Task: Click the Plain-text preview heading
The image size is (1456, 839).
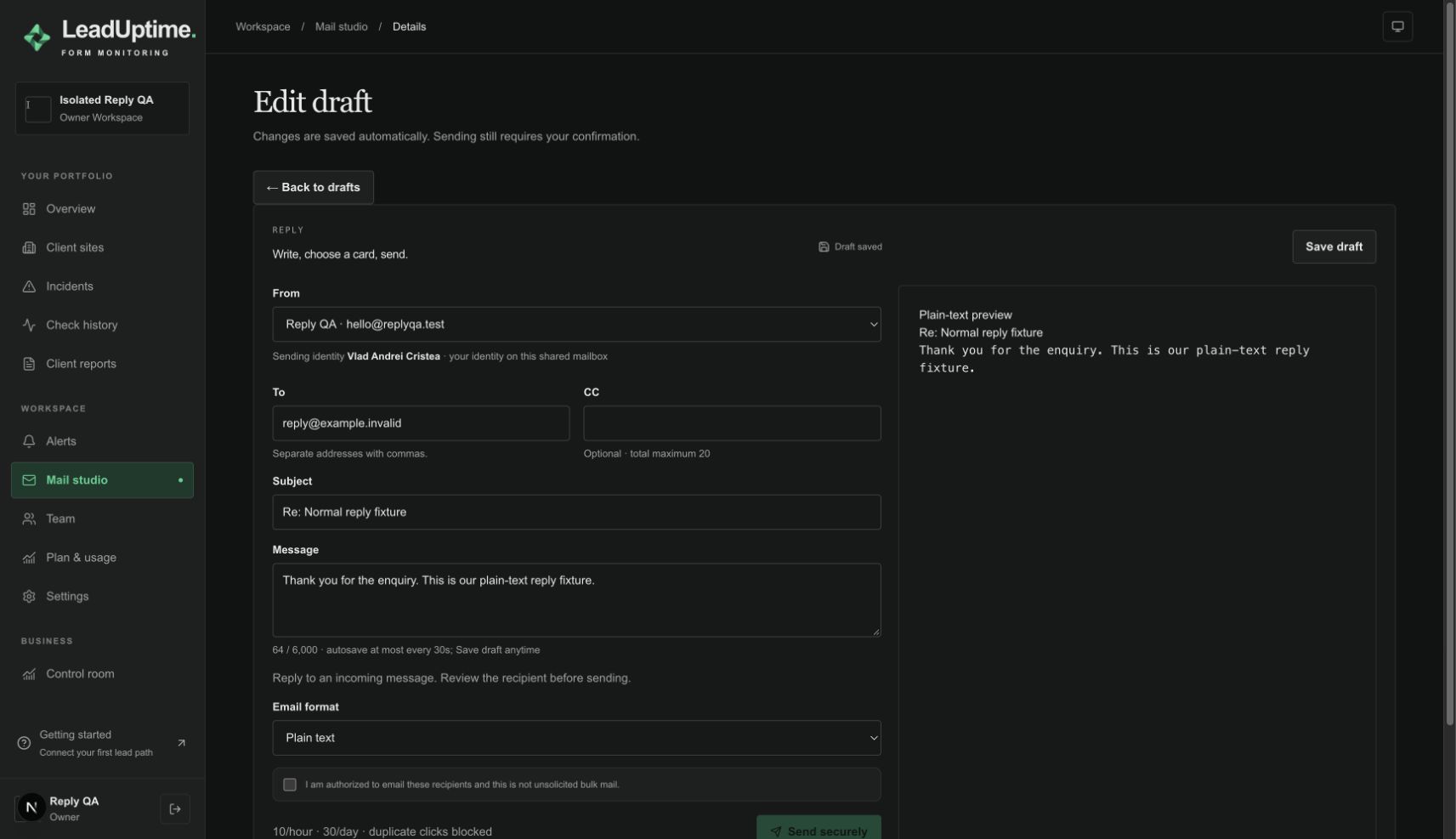Action: coord(966,315)
